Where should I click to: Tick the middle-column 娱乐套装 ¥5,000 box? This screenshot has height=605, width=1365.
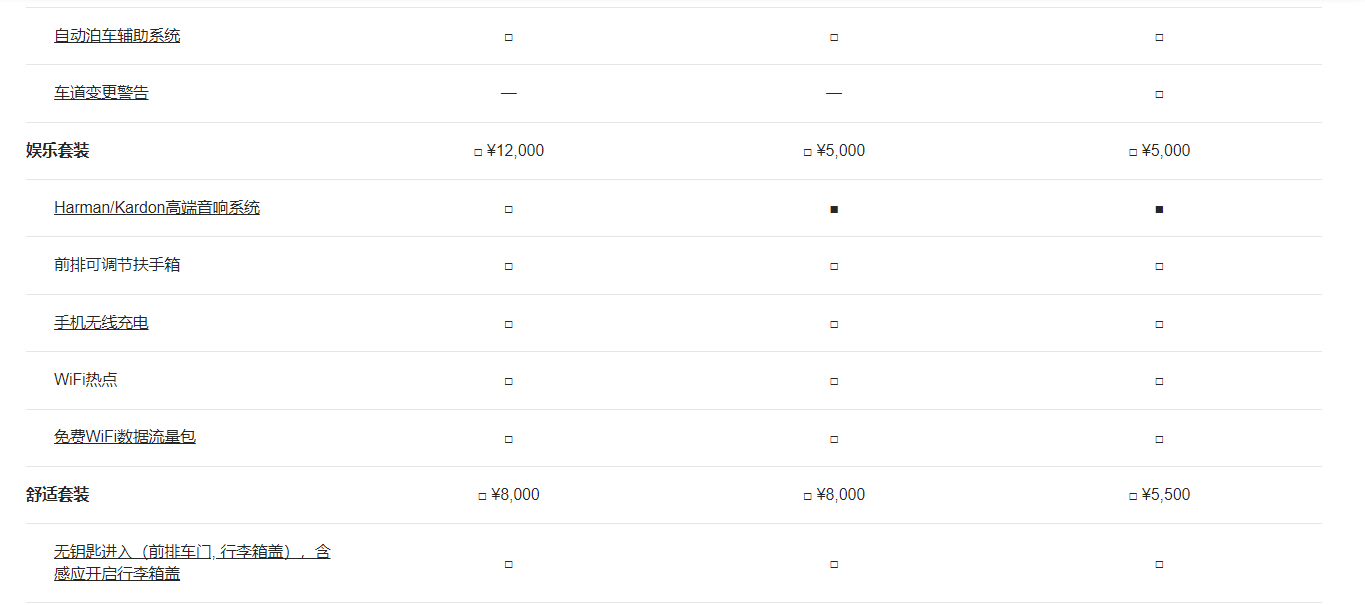808,152
